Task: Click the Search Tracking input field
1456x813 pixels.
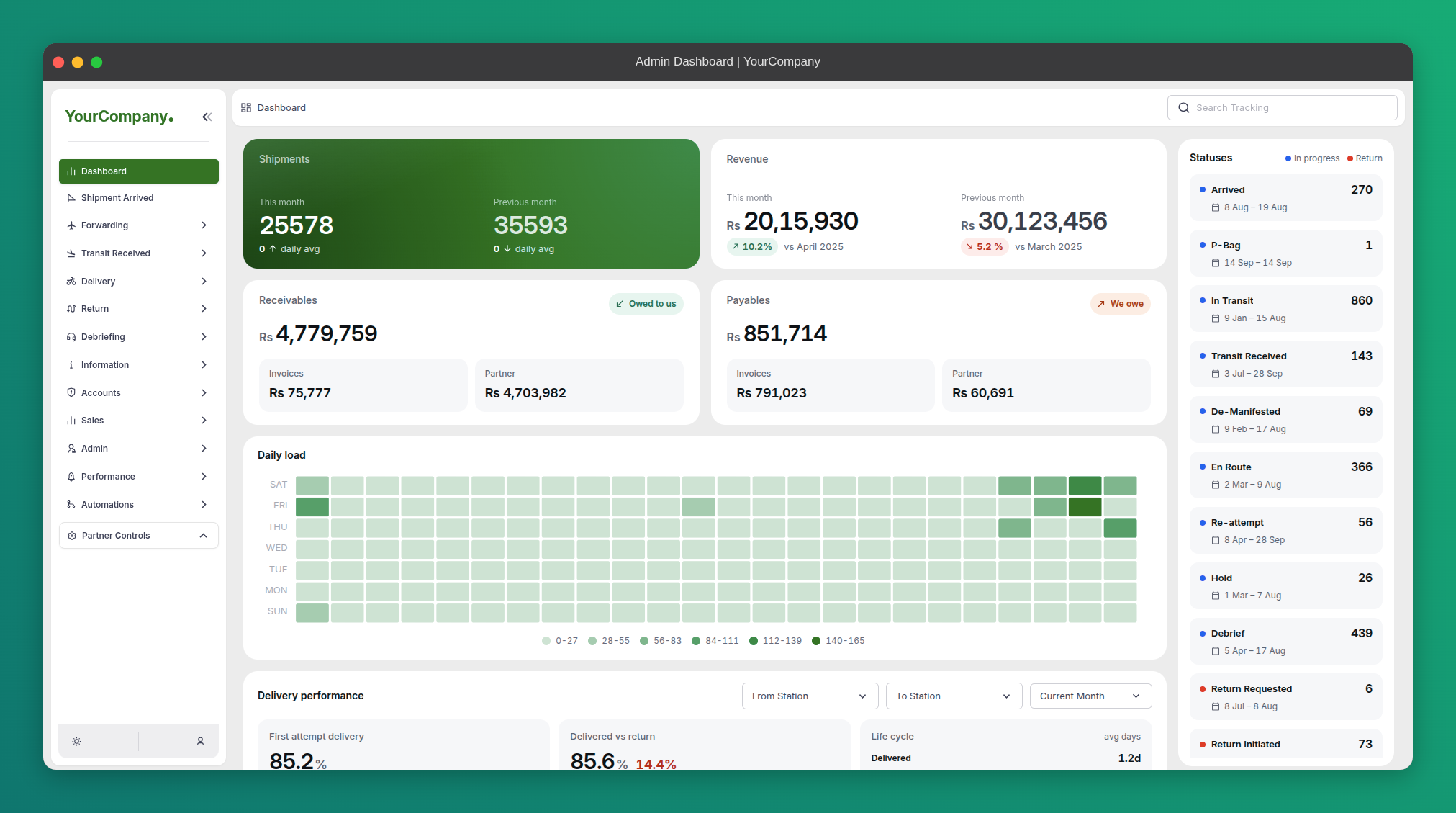Action: click(x=1282, y=108)
